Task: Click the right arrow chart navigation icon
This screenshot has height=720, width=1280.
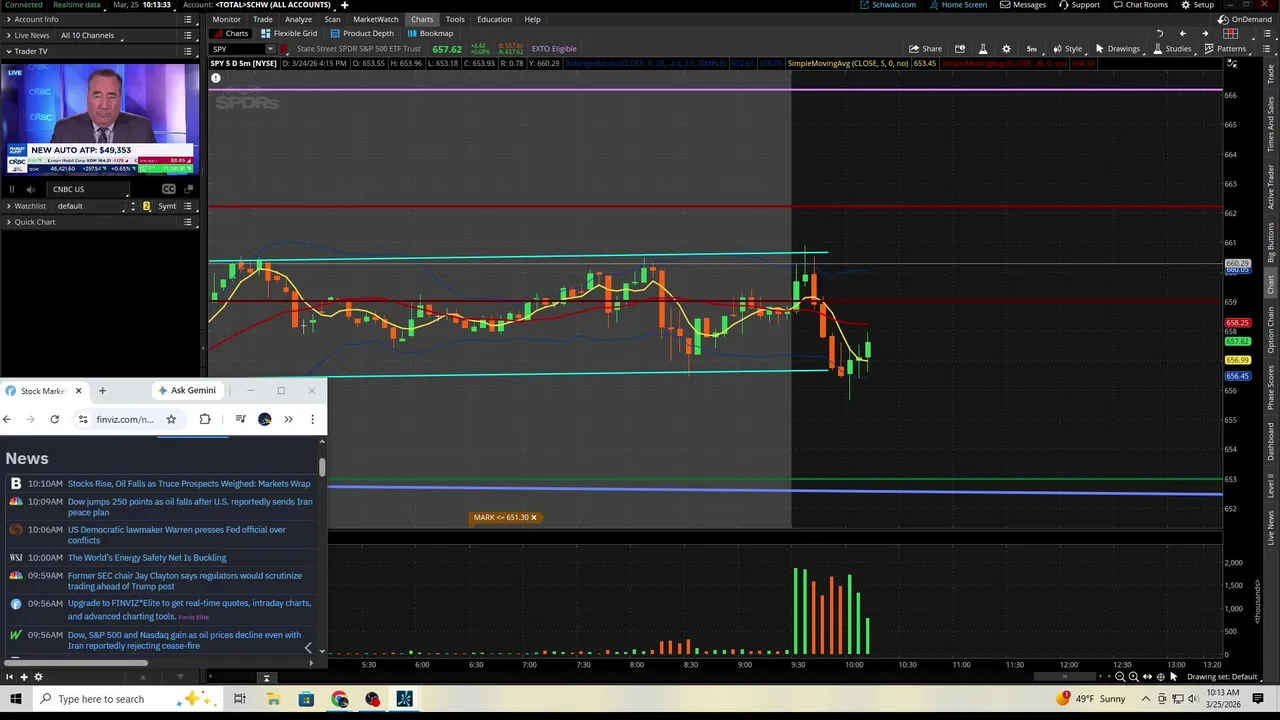Action: point(1205,33)
